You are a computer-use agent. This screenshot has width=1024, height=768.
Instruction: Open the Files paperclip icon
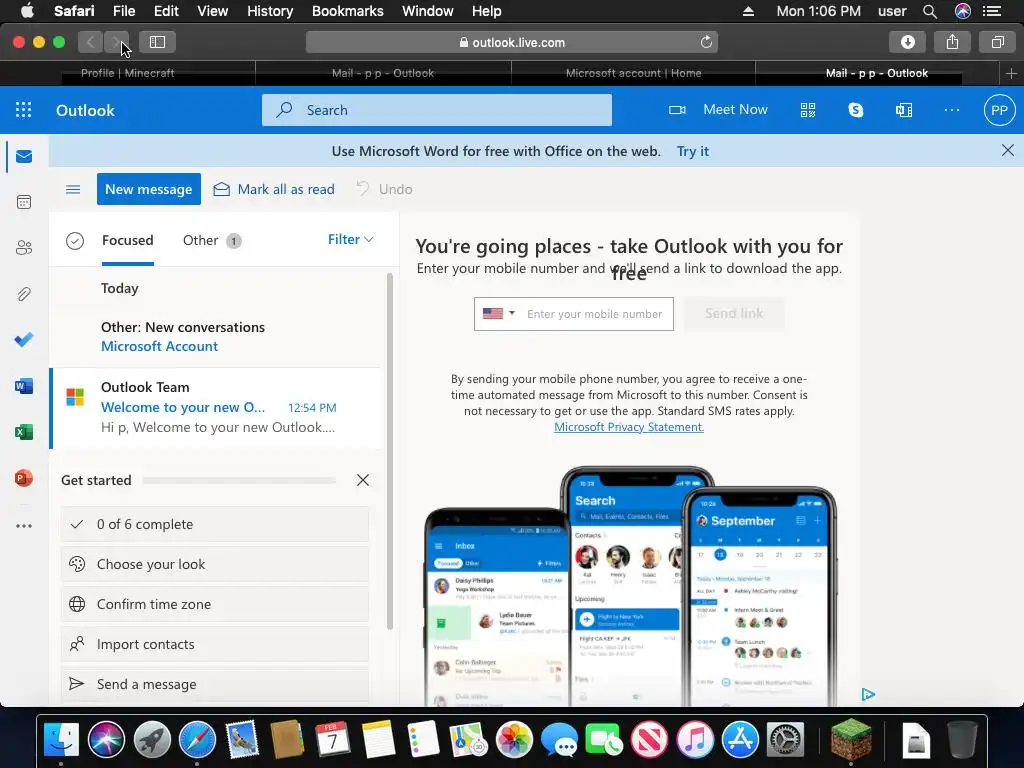tap(24, 294)
